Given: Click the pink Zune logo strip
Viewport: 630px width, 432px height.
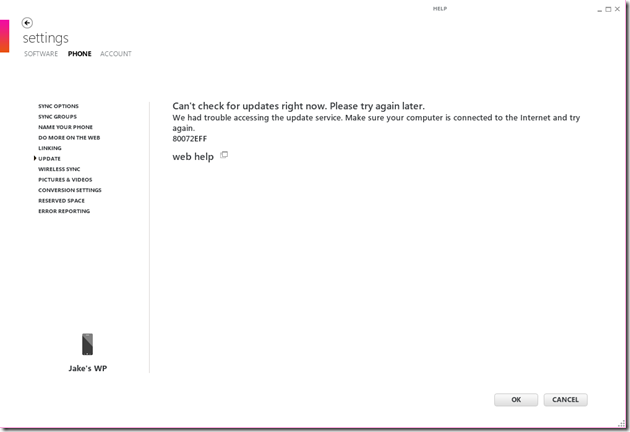Looking at the screenshot, I should click(4, 36).
